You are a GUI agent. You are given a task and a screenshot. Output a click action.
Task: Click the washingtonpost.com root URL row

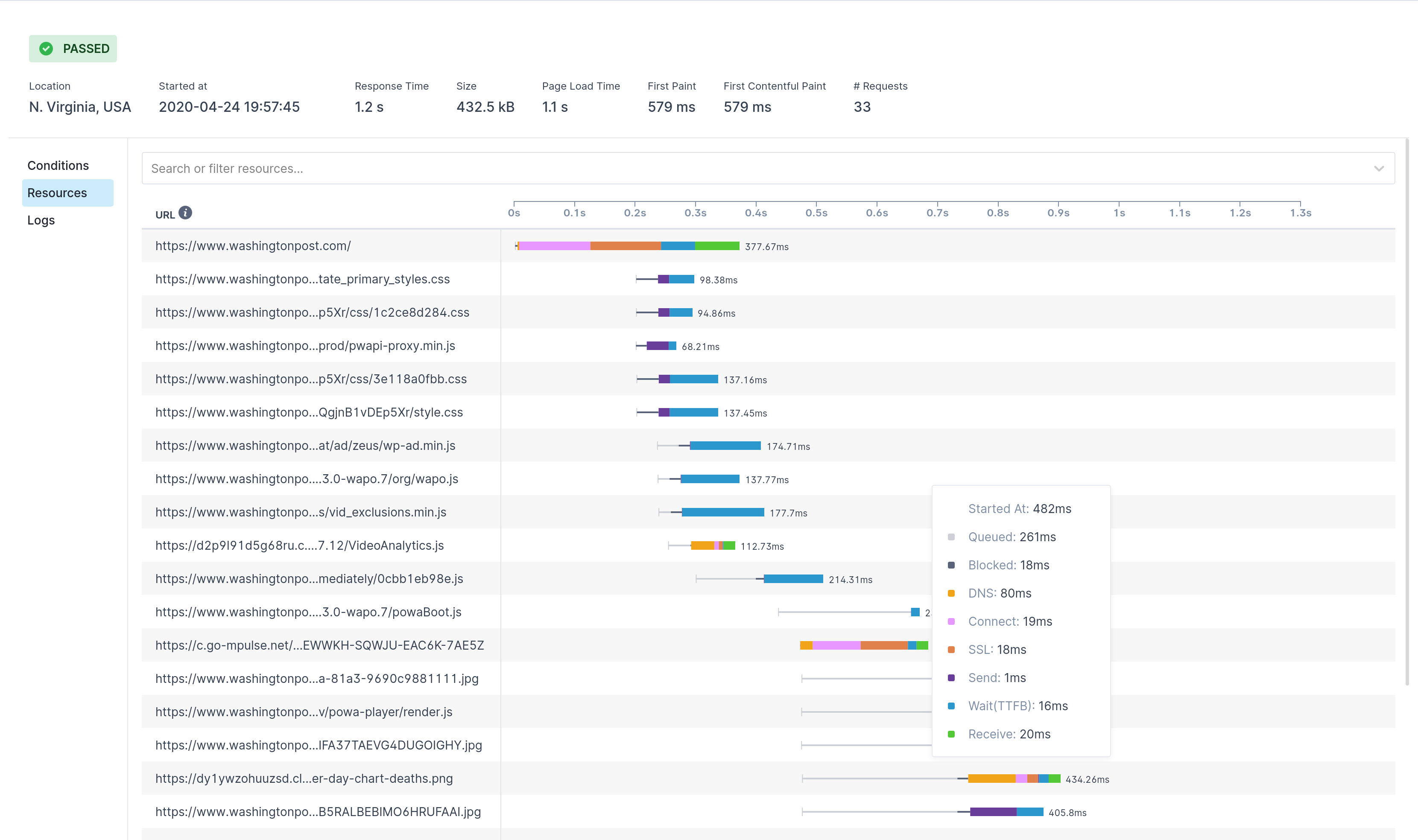coord(253,246)
